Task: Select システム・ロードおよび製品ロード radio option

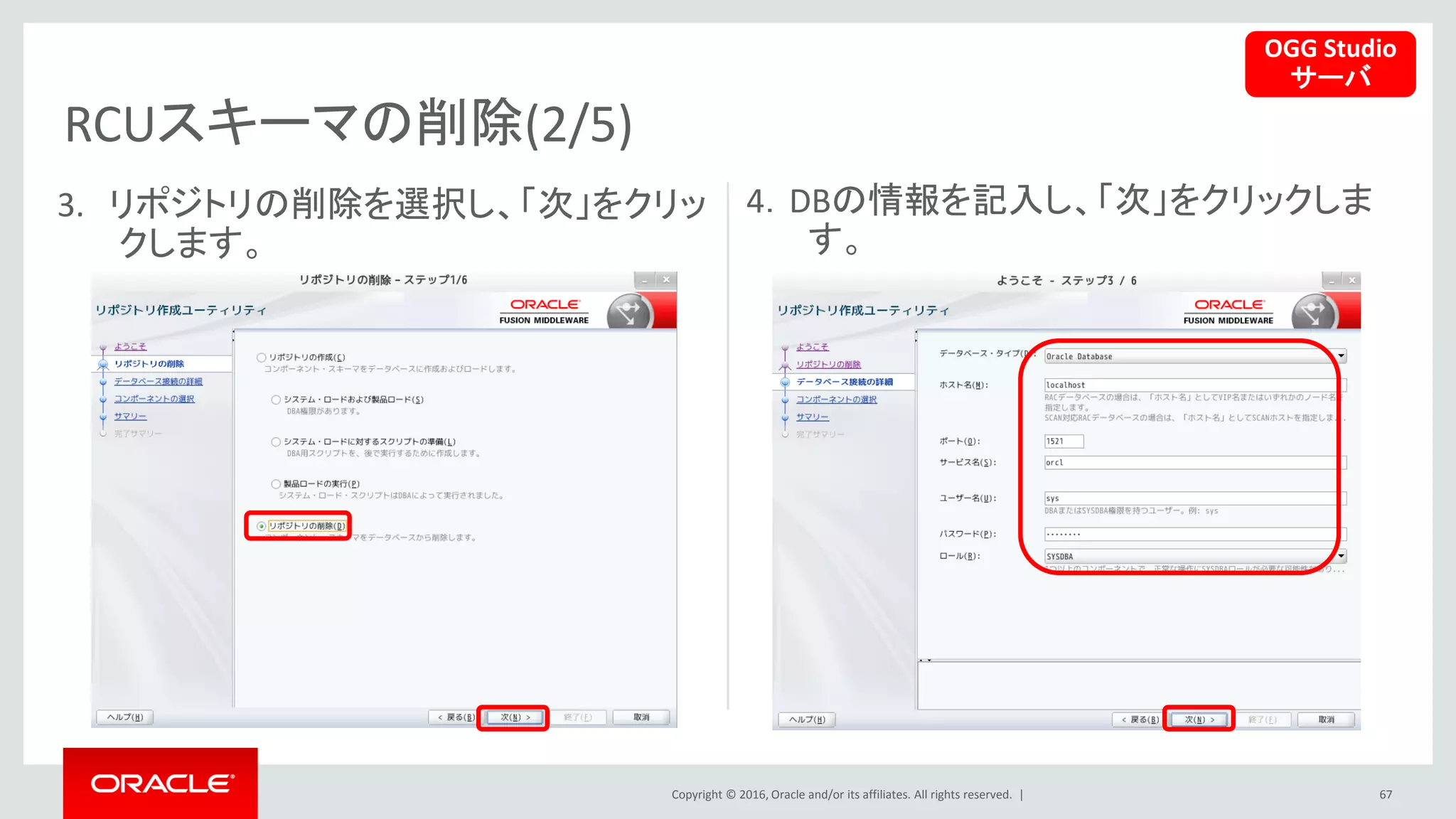Action: [x=276, y=400]
